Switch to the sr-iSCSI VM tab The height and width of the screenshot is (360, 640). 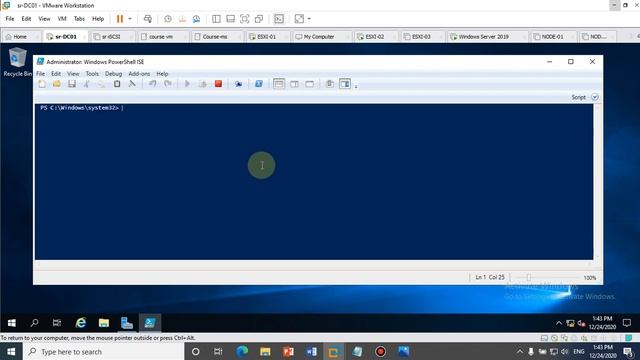pyautogui.click(x=111, y=37)
